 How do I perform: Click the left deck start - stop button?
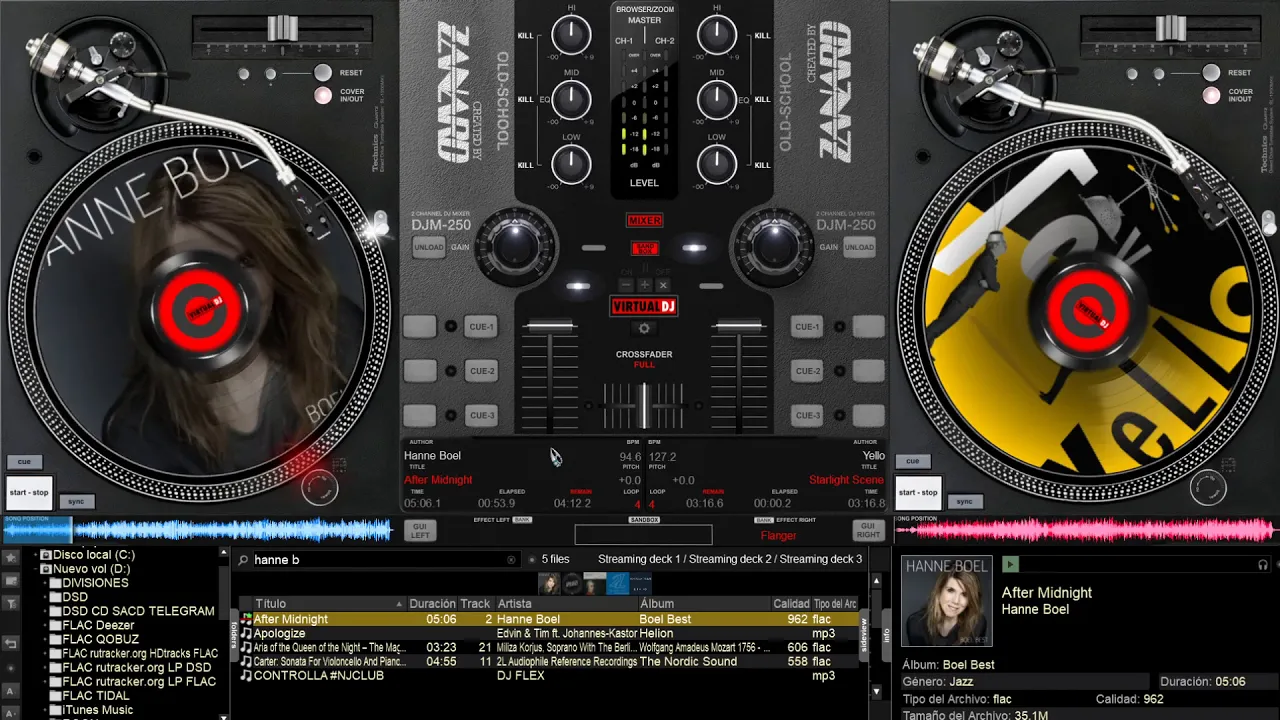pos(29,492)
